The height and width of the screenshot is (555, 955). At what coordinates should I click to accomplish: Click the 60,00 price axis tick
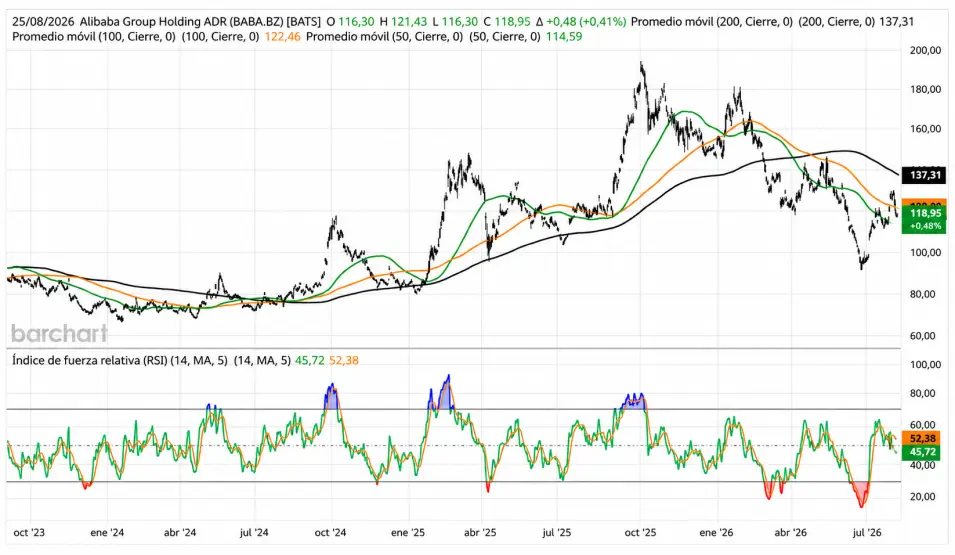[x=925, y=336]
